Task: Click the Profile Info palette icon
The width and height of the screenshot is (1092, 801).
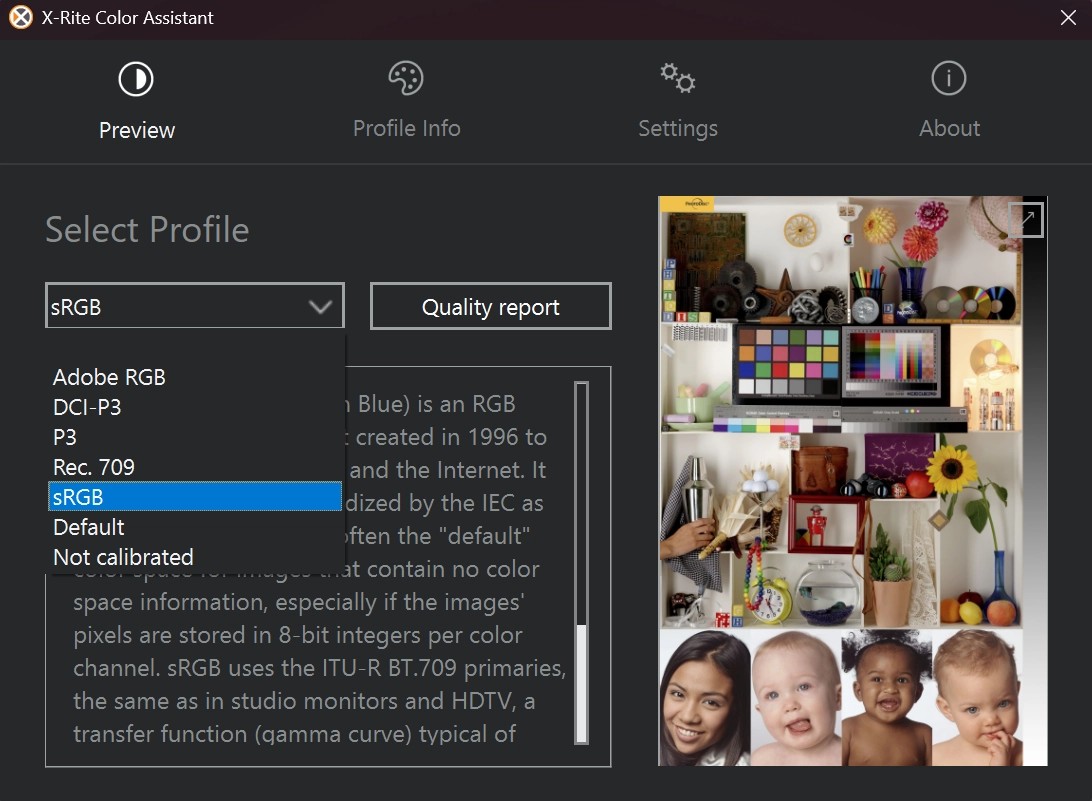Action: 406,78
